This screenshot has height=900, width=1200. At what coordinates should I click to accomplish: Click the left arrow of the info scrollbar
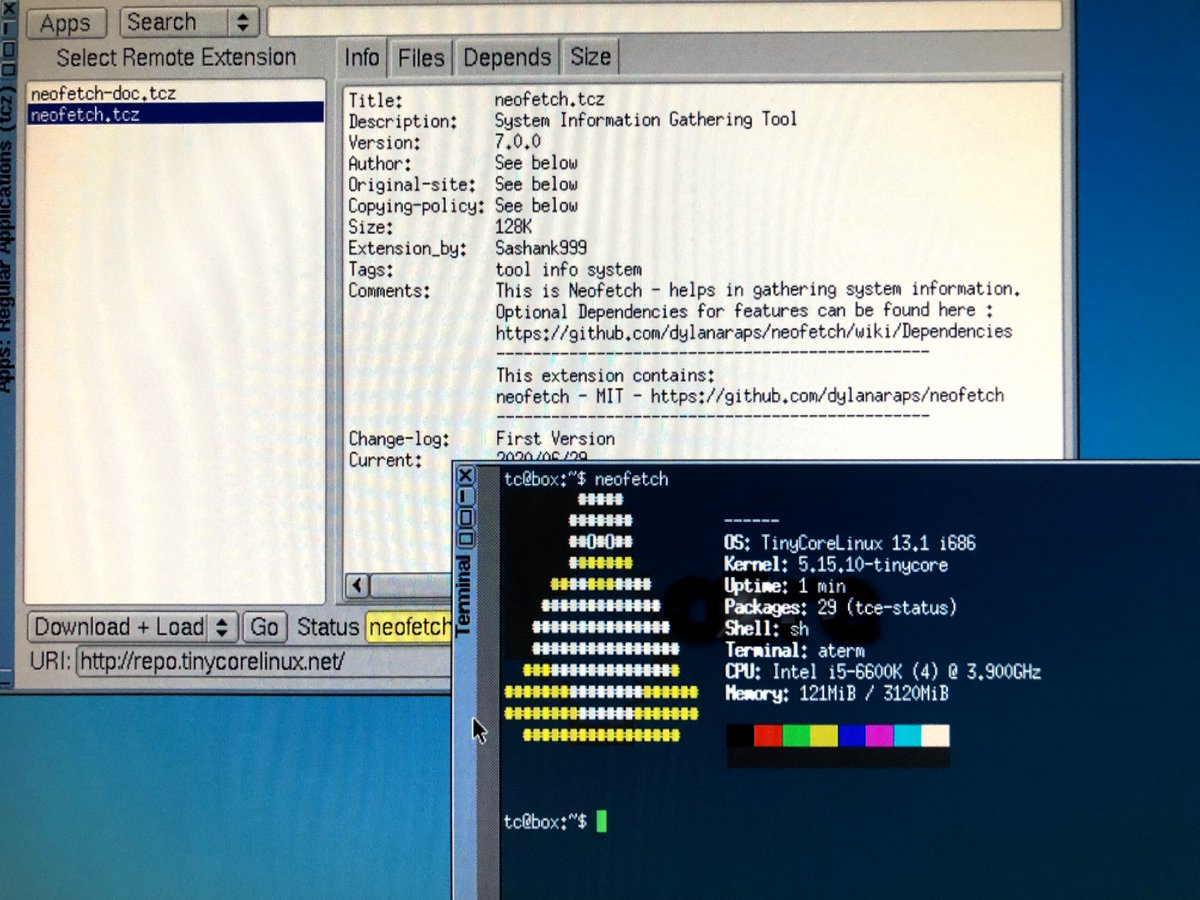[x=357, y=586]
